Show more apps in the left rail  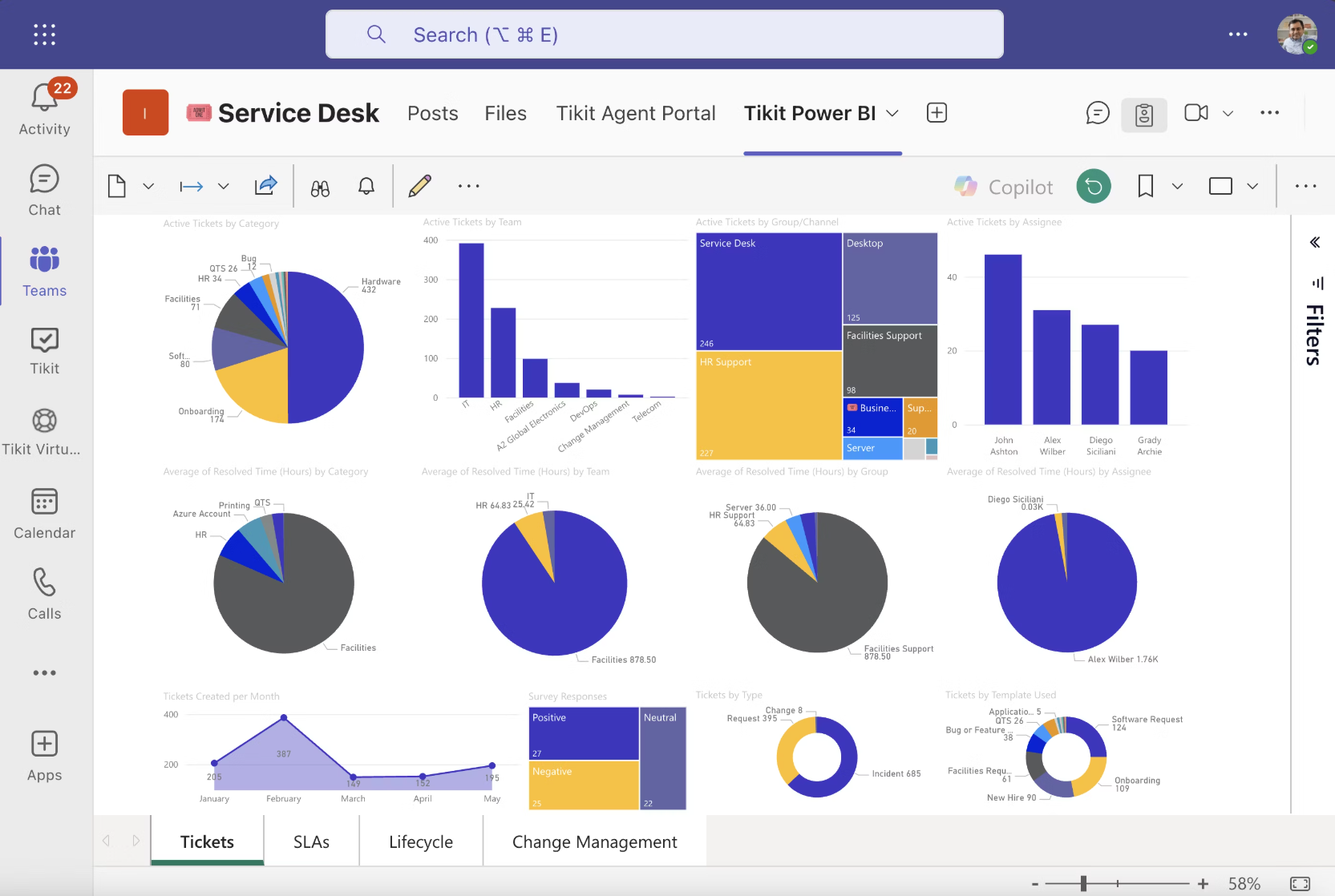pyautogui.click(x=45, y=673)
